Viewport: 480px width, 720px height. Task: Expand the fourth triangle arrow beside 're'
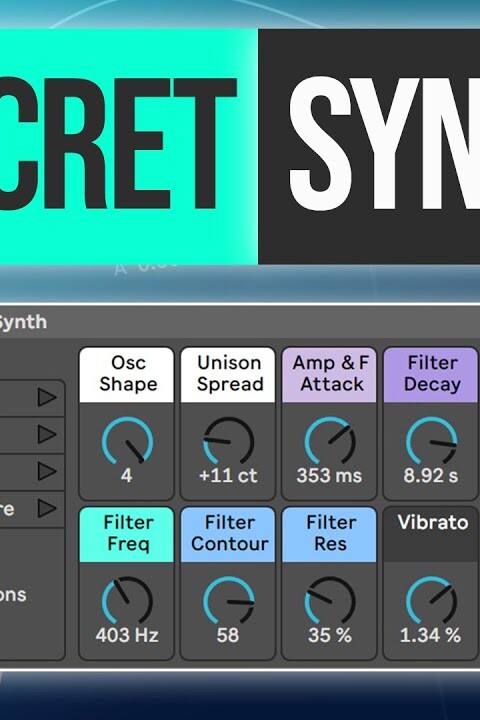[47, 508]
